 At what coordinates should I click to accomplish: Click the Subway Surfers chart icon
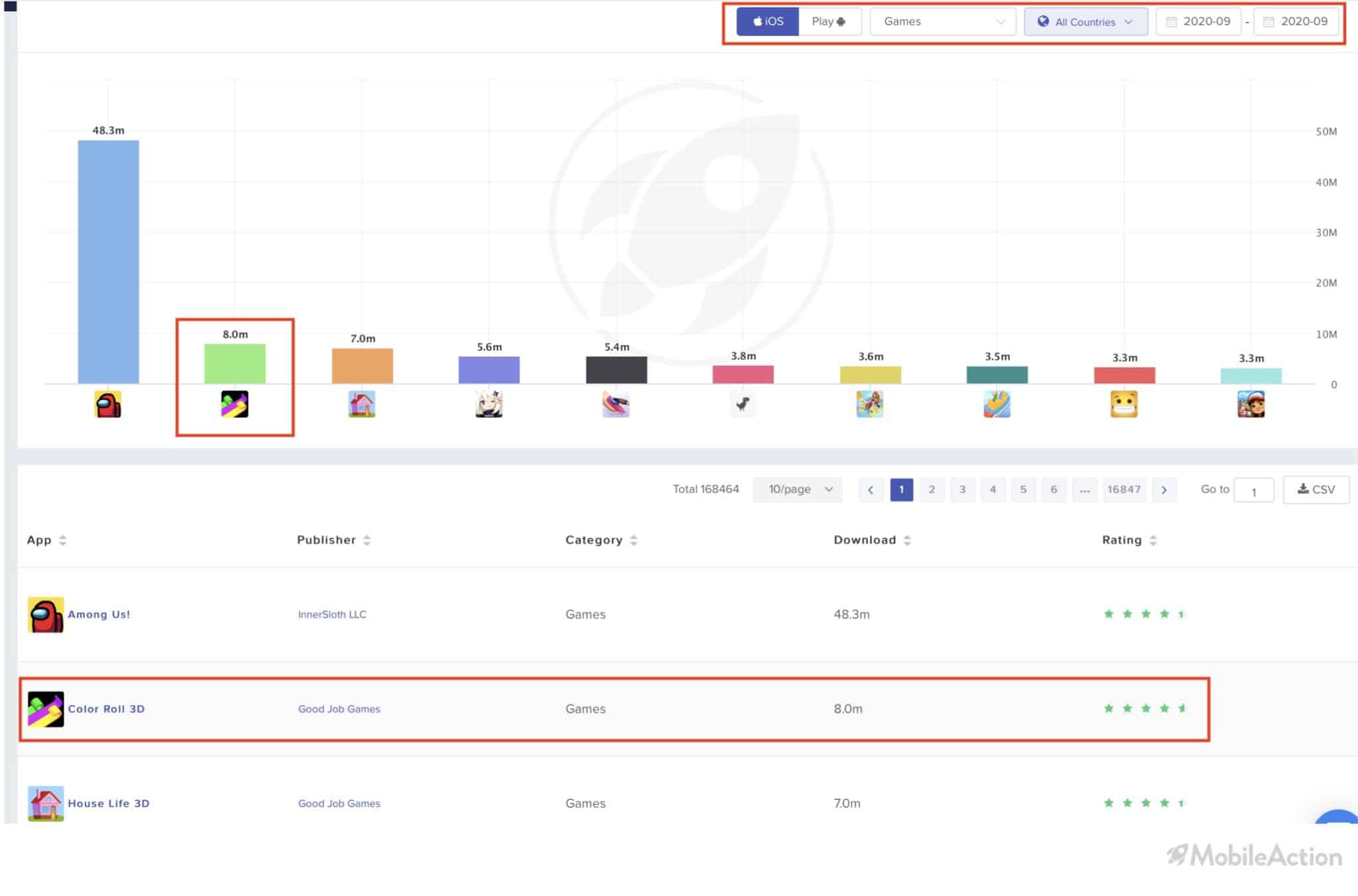(1251, 404)
